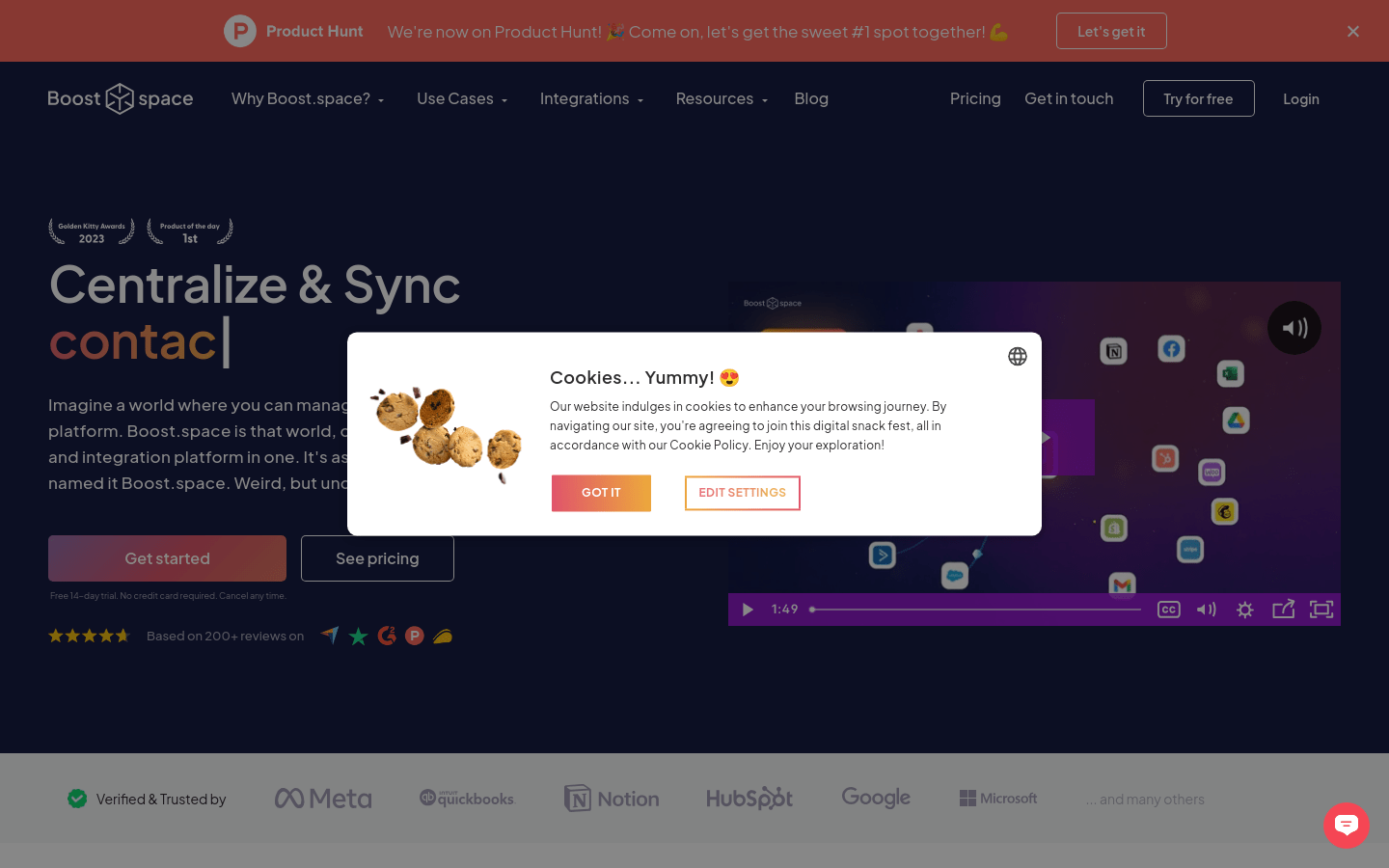Open the Blog page
Viewport: 1389px width, 868px height.
coord(810,98)
